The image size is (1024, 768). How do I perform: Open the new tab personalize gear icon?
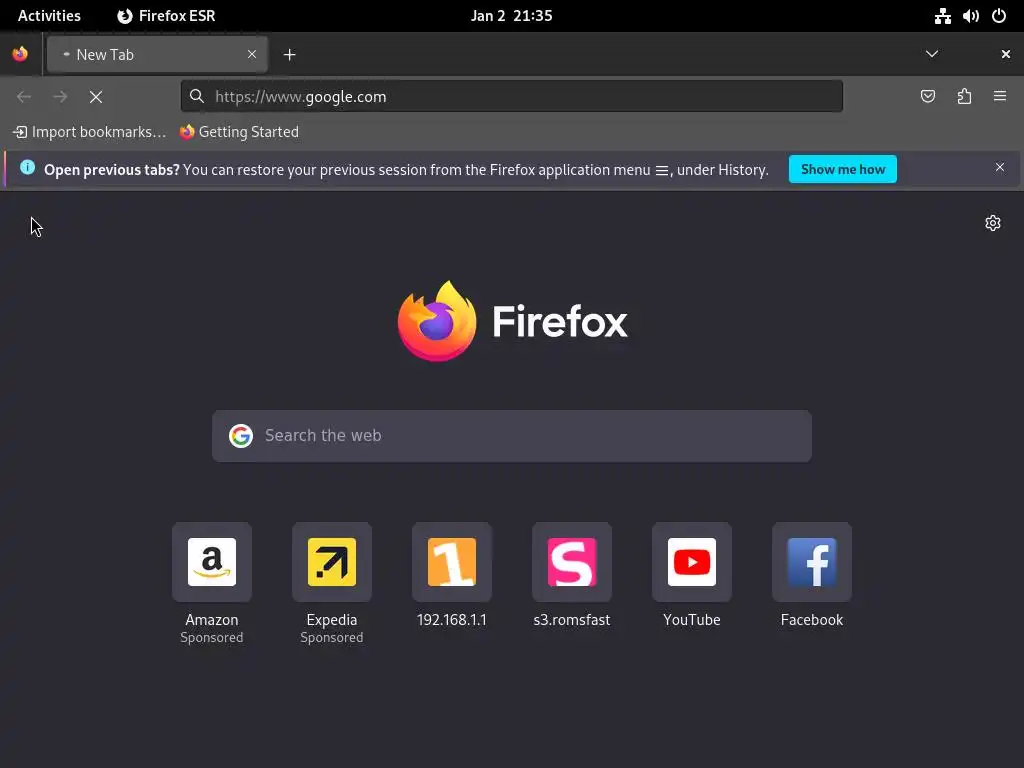993,223
